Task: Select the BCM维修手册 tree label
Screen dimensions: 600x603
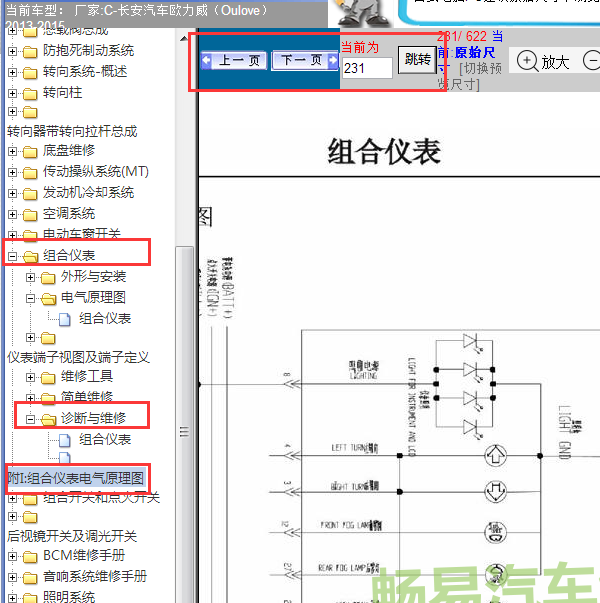Action: click(84, 555)
